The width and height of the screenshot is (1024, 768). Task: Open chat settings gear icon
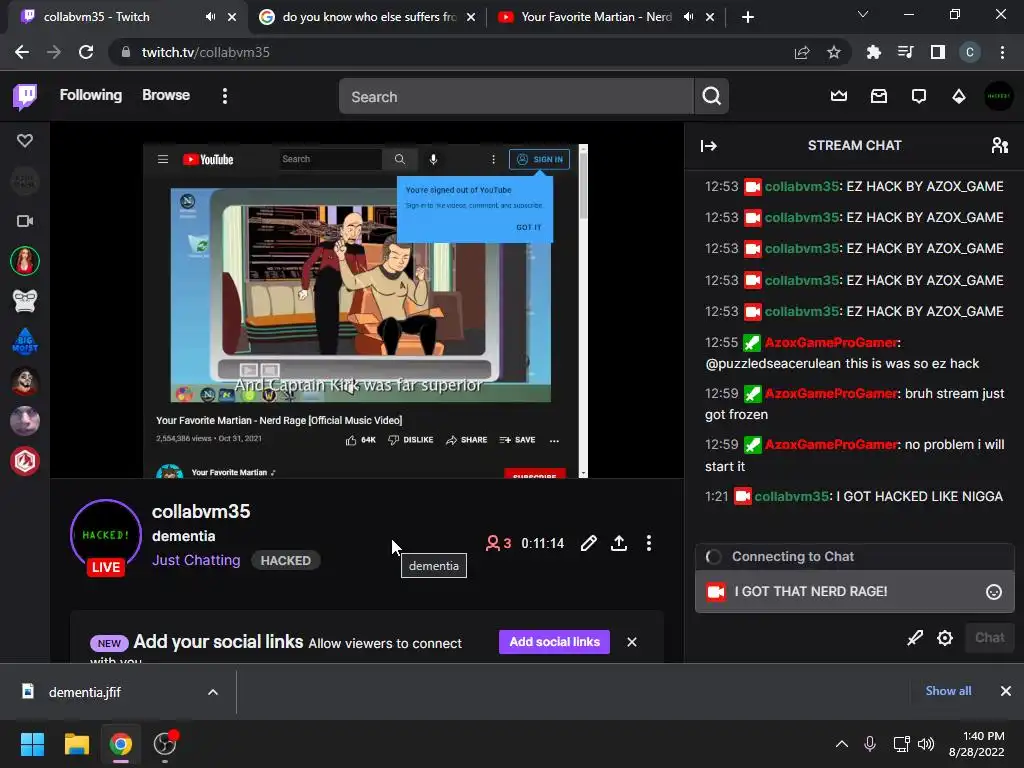click(945, 638)
